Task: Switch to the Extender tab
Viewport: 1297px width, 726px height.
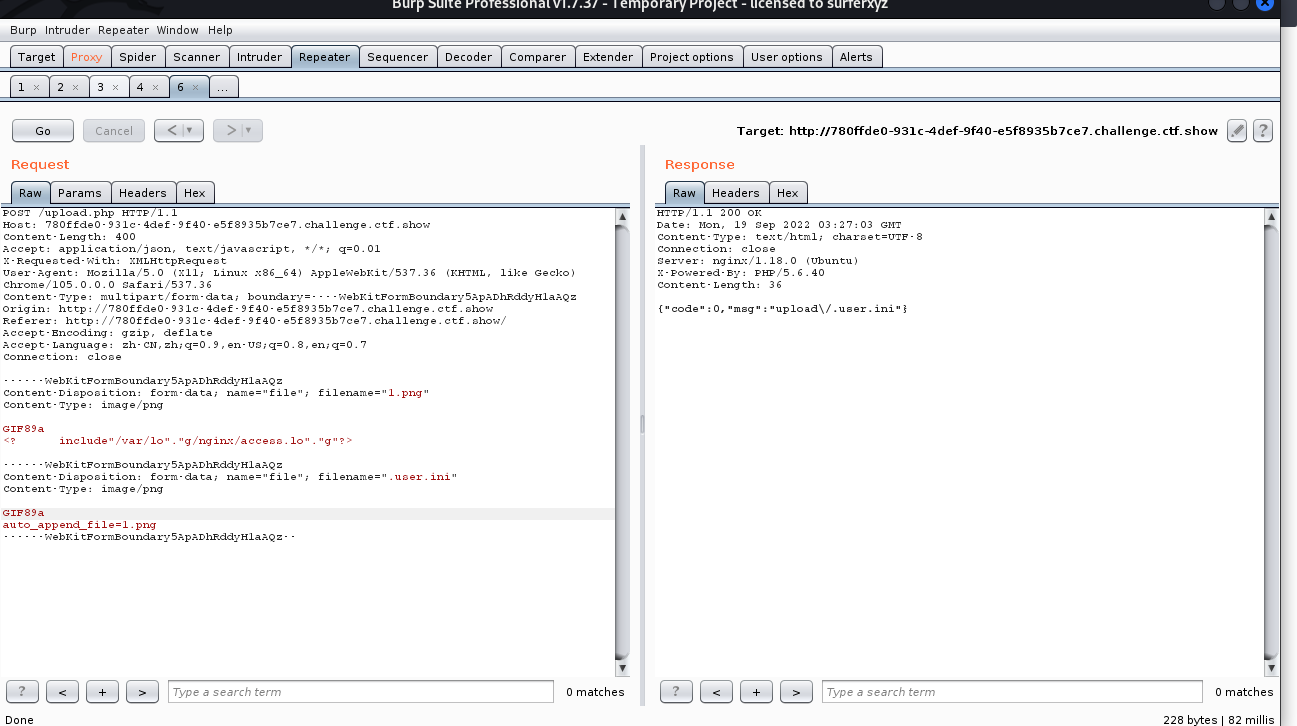Action: pos(608,57)
